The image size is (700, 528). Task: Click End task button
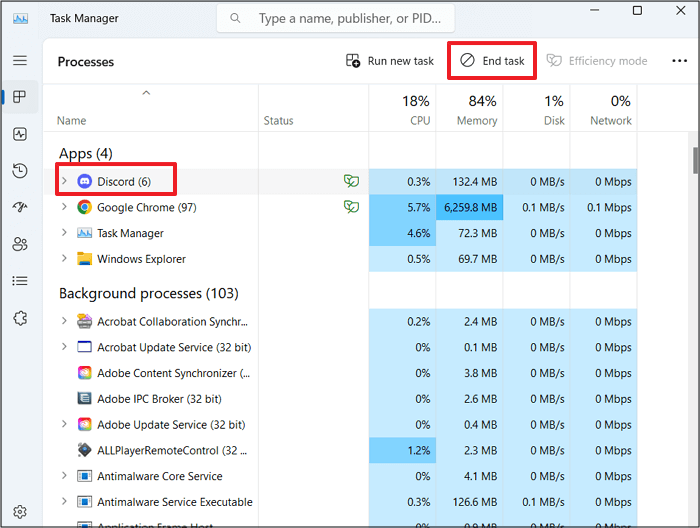(x=492, y=61)
